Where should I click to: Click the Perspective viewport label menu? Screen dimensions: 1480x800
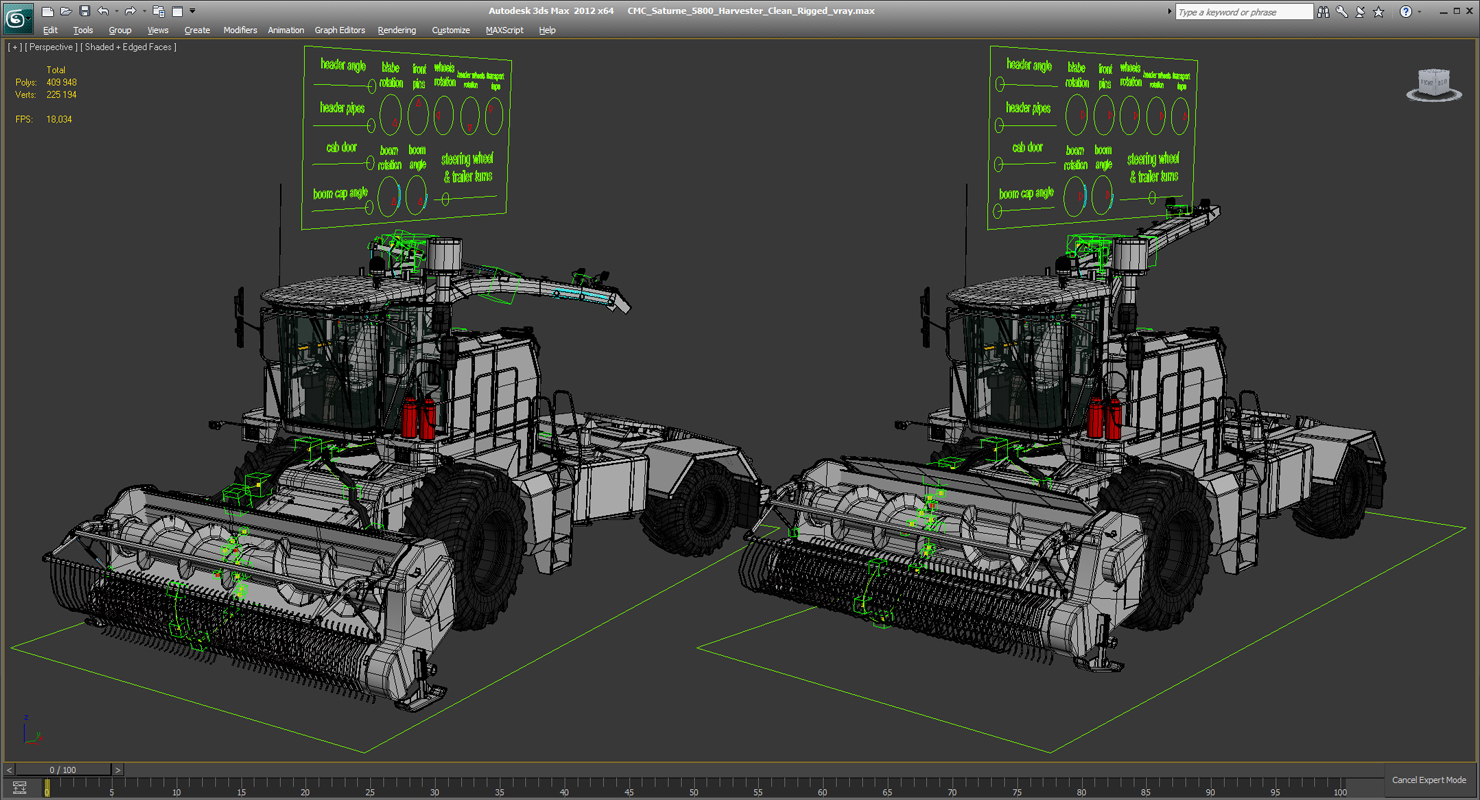coord(50,47)
